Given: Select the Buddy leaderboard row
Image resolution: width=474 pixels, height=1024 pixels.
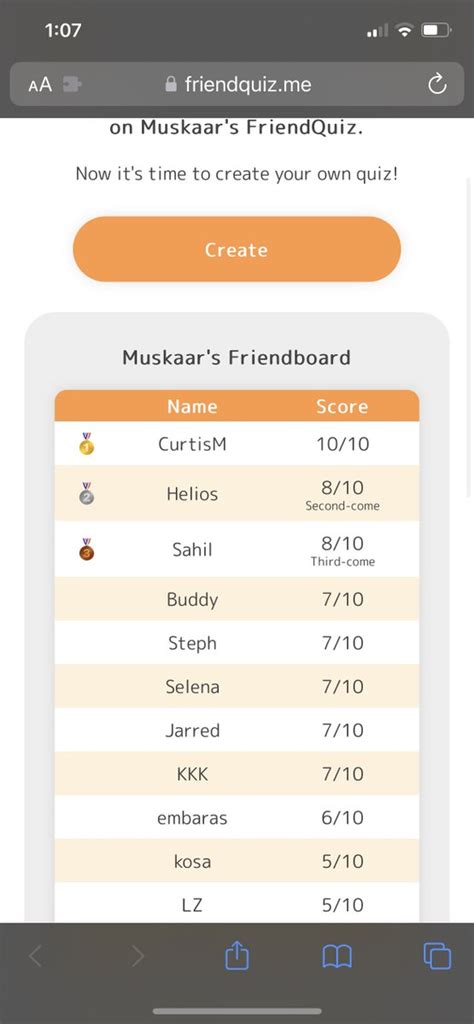Looking at the screenshot, I should coord(236,599).
